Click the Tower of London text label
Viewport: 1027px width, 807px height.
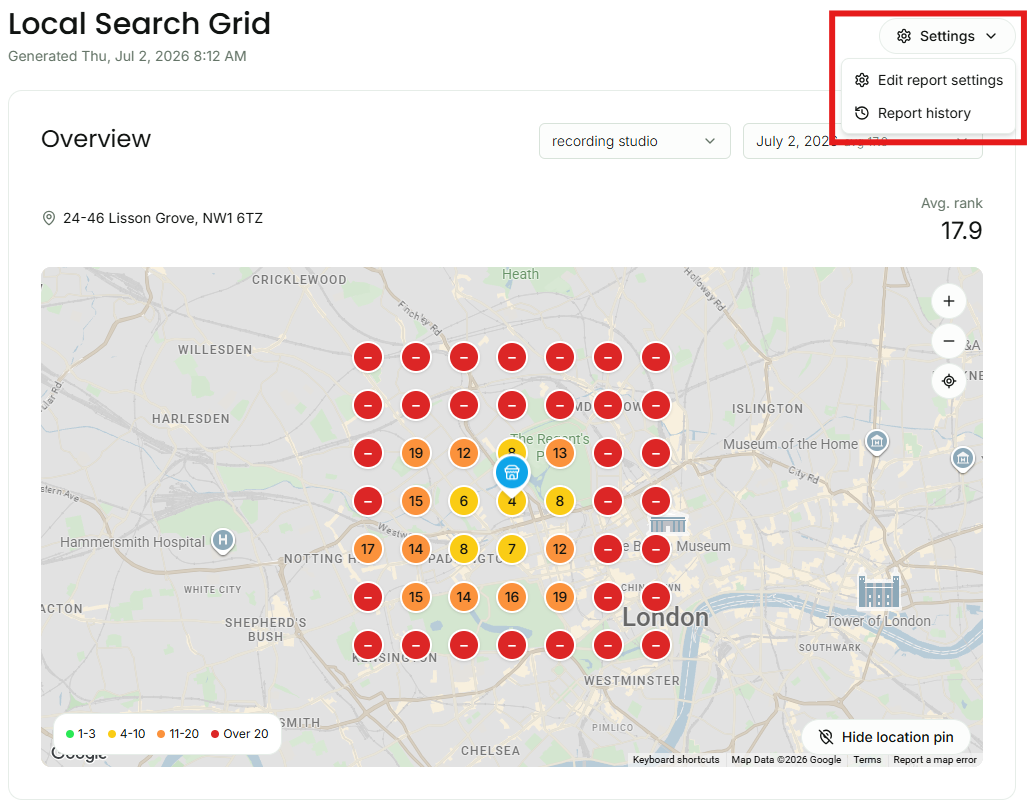878,621
